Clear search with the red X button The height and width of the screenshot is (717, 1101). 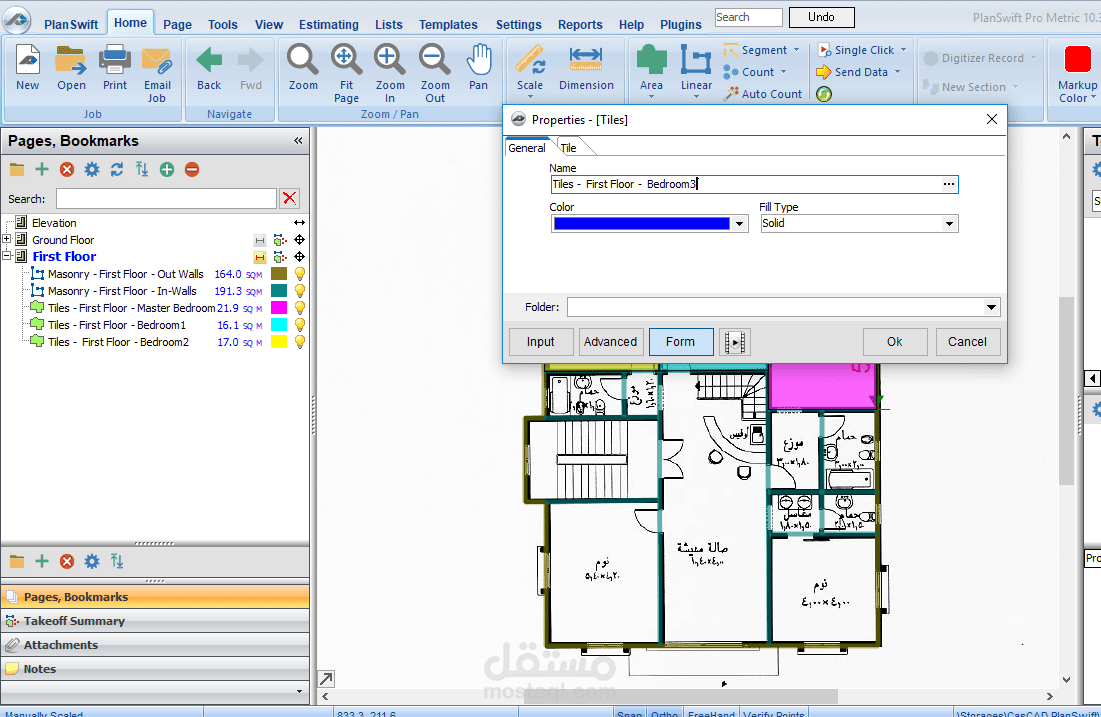[289, 199]
